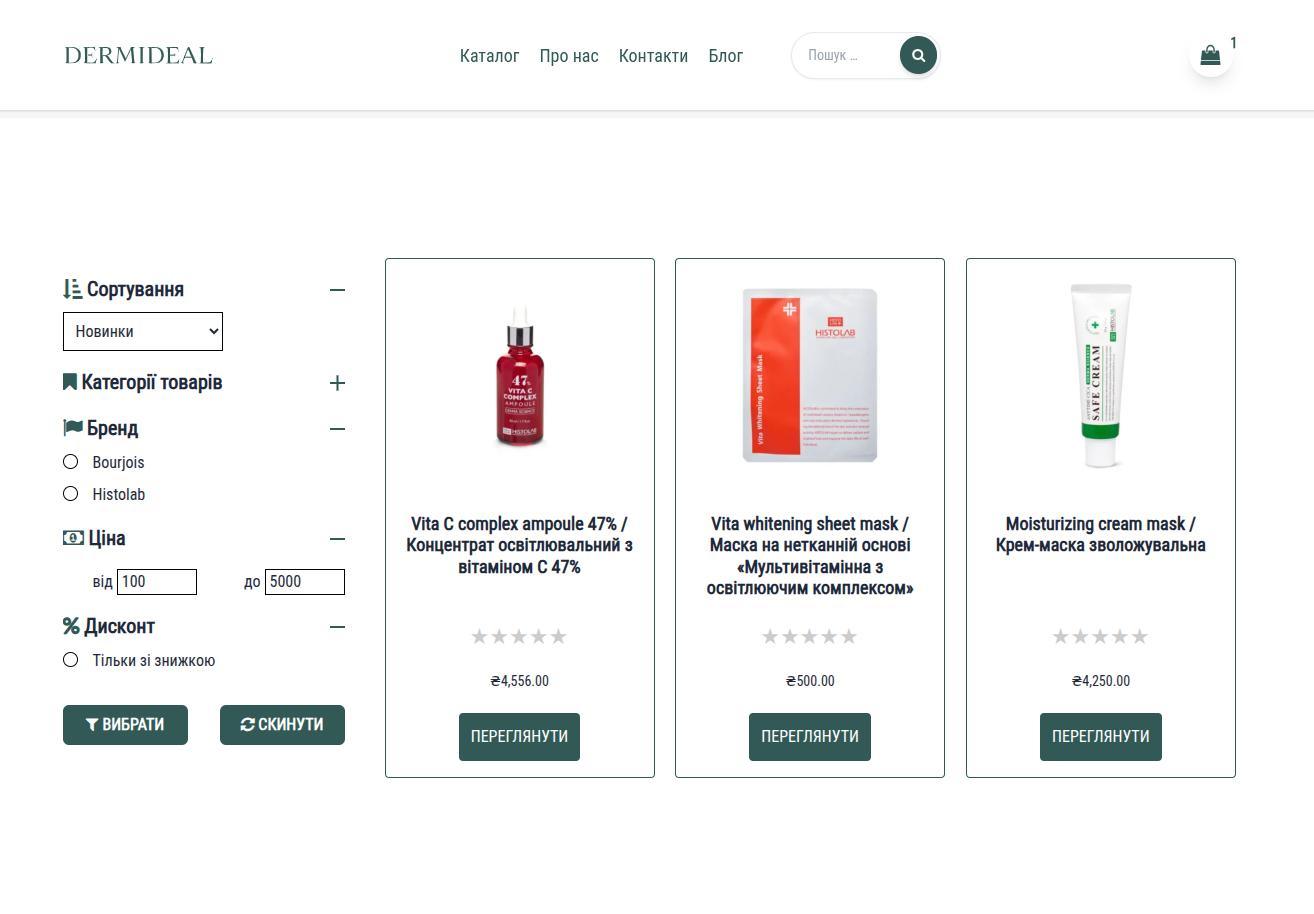Expand the Категорії товарів section
Viewport: 1314px width, 914px height.
(x=337, y=382)
